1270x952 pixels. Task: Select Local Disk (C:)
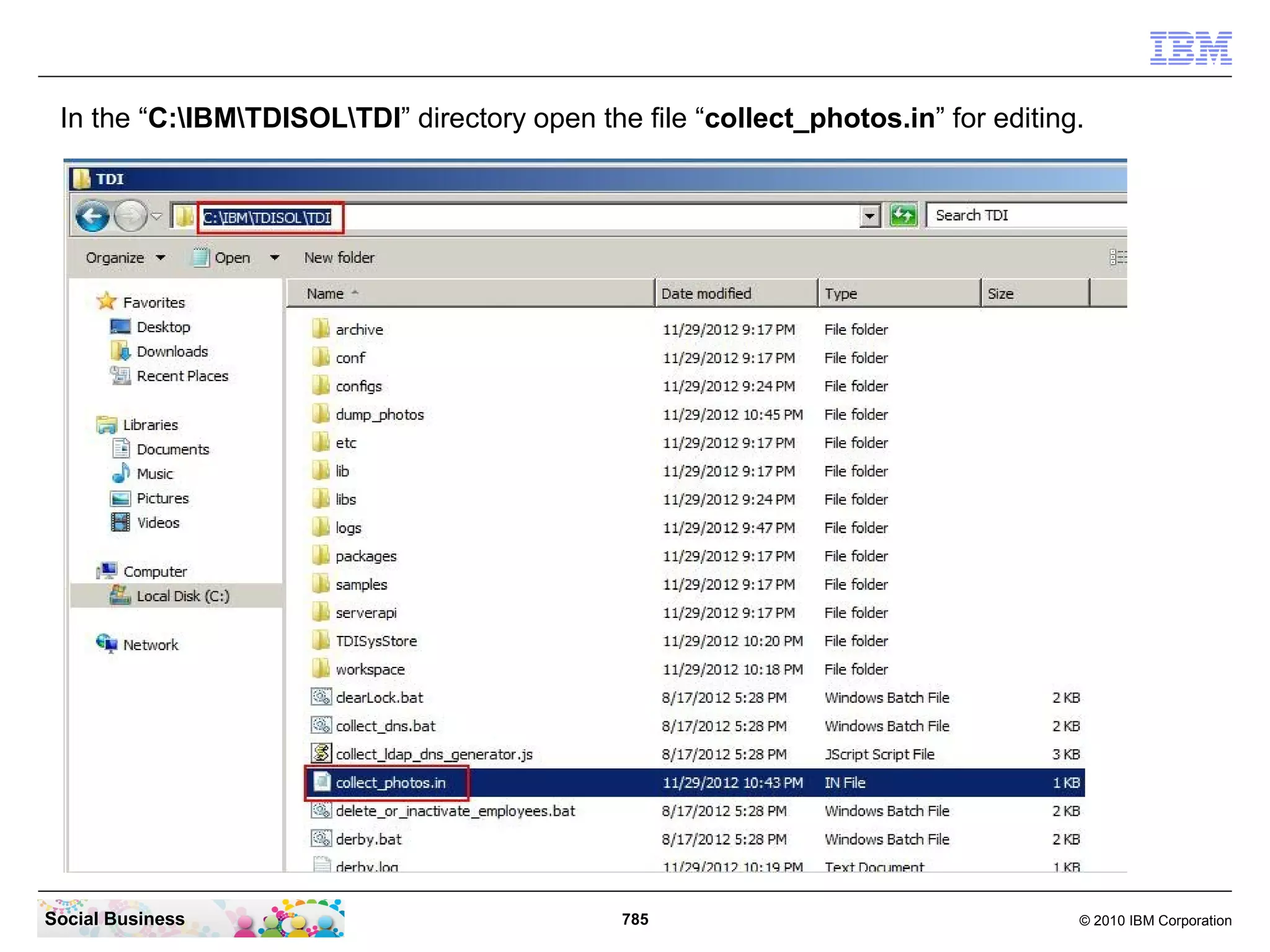coord(183,596)
